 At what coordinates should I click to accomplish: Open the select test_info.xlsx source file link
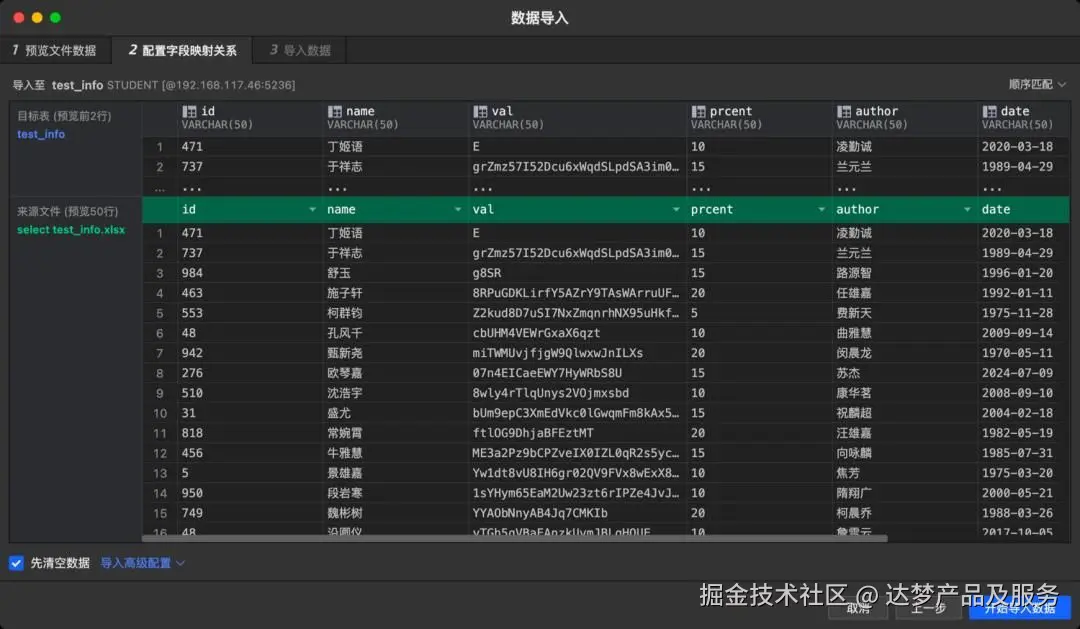[71, 229]
